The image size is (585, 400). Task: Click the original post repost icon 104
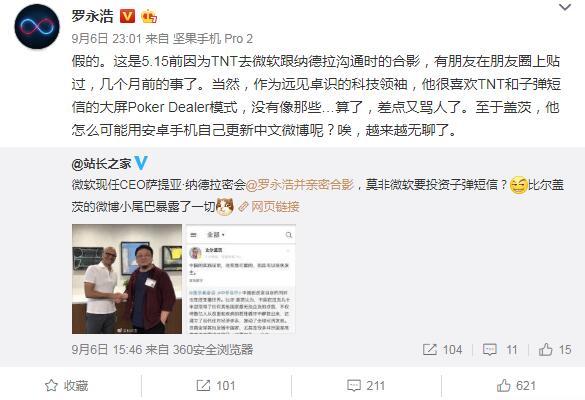(x=442, y=350)
